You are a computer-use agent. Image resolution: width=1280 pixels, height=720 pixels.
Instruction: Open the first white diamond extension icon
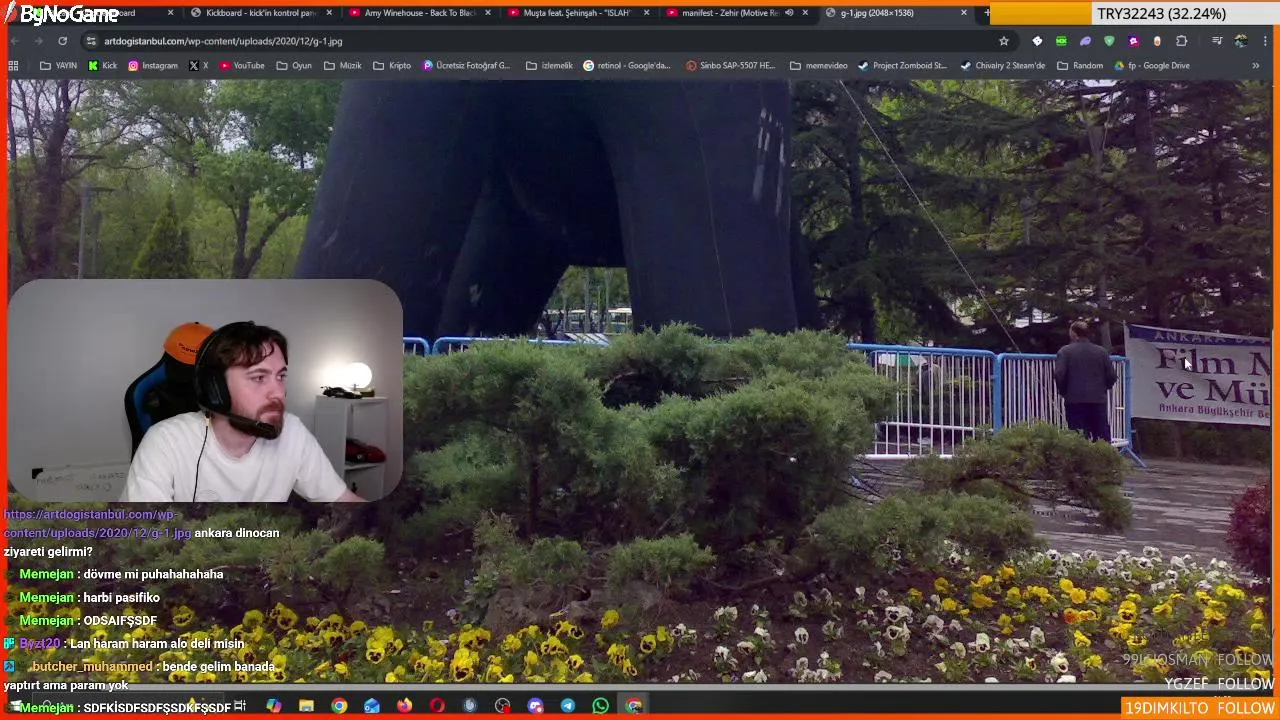pyautogui.click(x=1037, y=41)
